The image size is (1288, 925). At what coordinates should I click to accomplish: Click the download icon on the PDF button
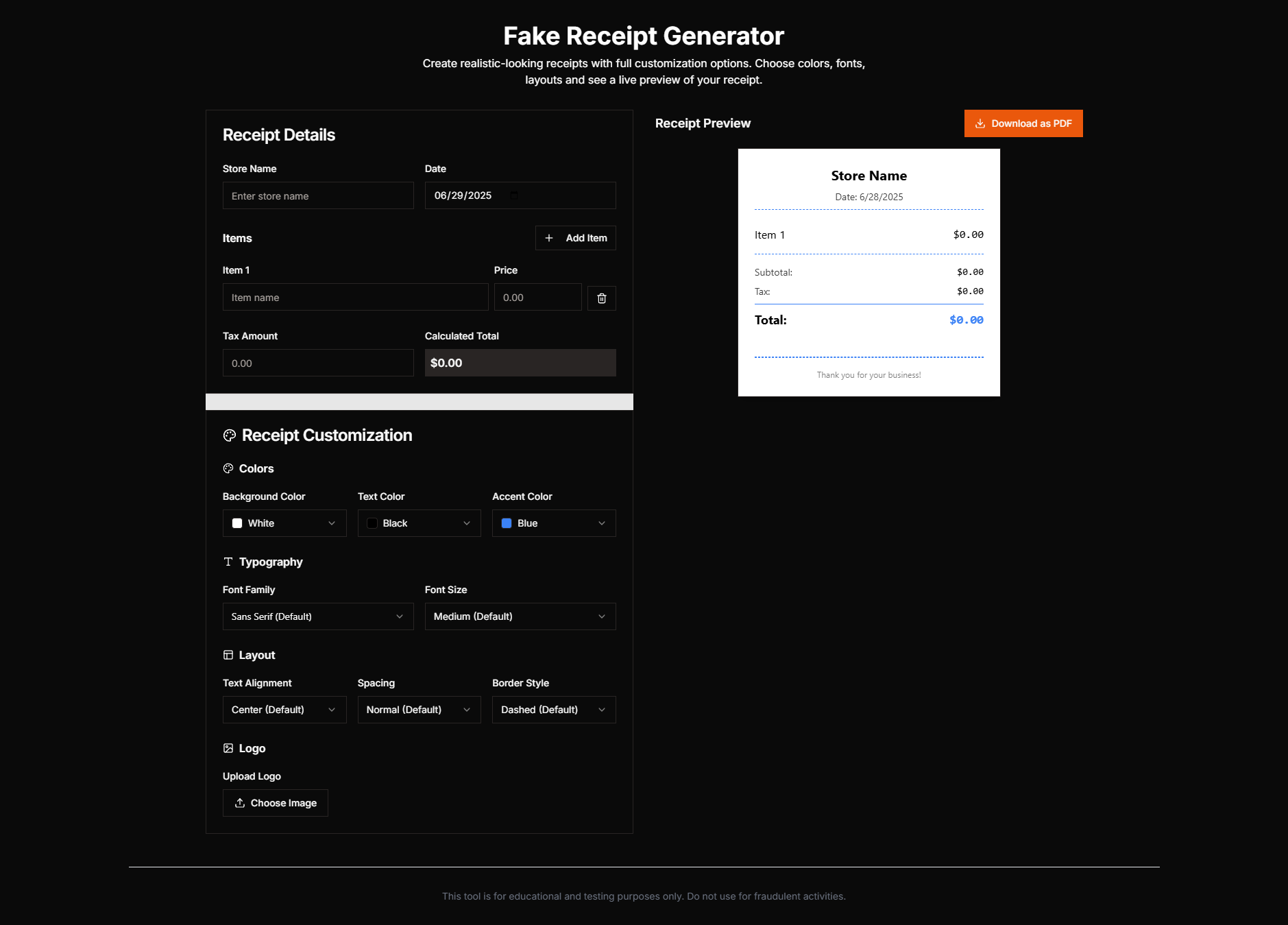click(x=980, y=123)
